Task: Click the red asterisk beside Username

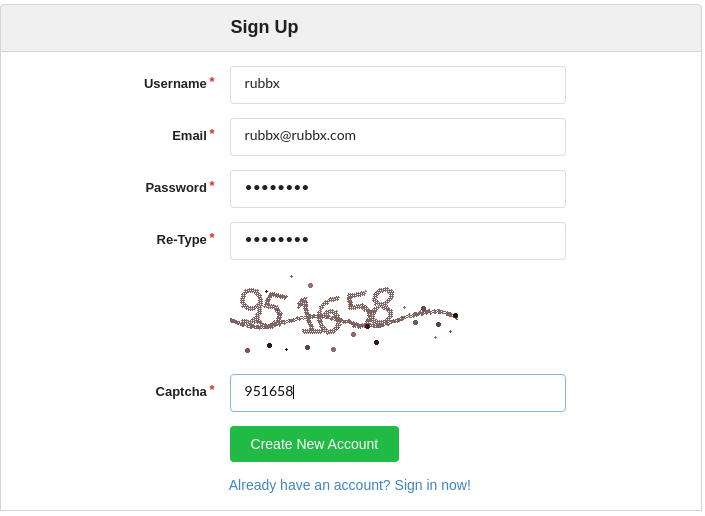Action: tap(212, 81)
